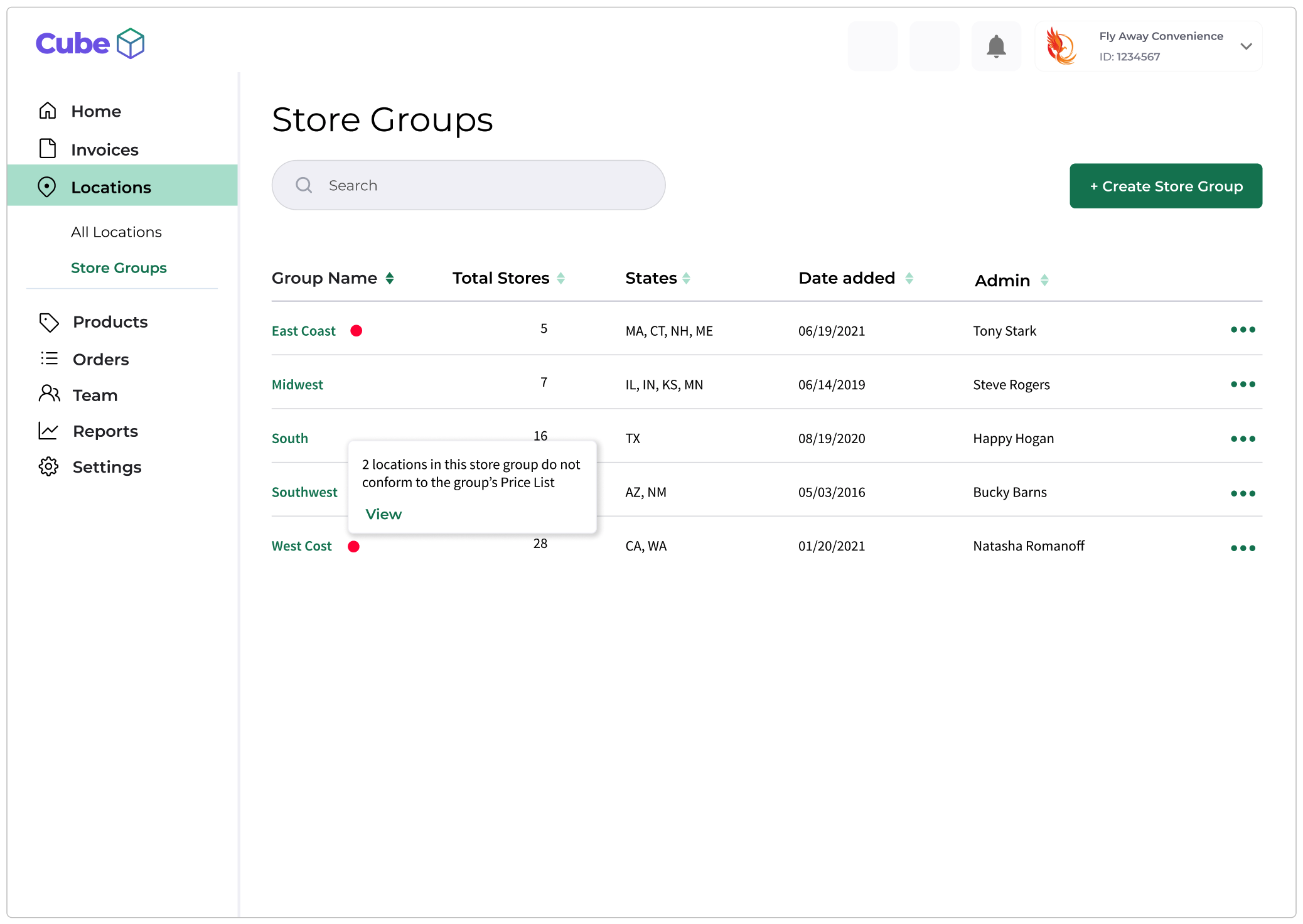This screenshot has height=924, width=1303.
Task: Click the Team people icon
Action: point(49,394)
